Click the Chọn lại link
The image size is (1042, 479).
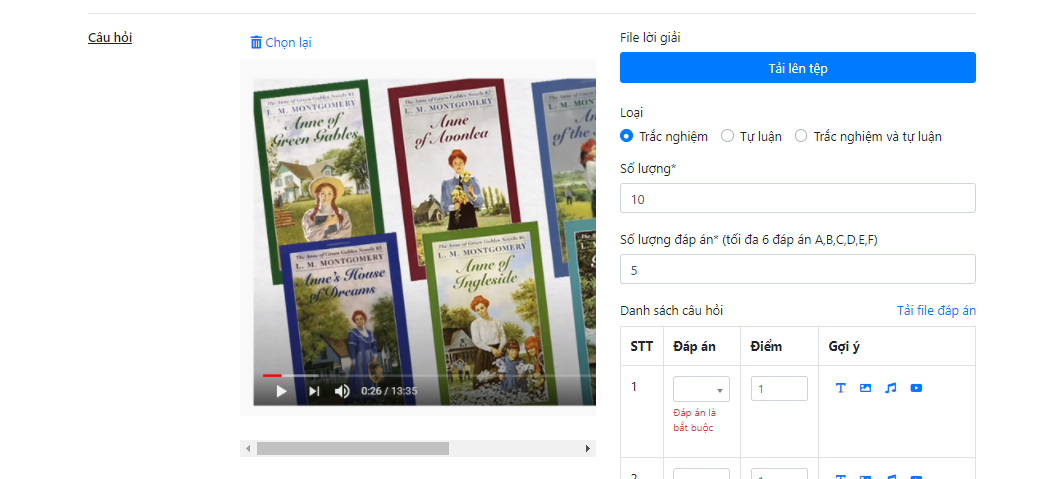pyautogui.click(x=288, y=43)
